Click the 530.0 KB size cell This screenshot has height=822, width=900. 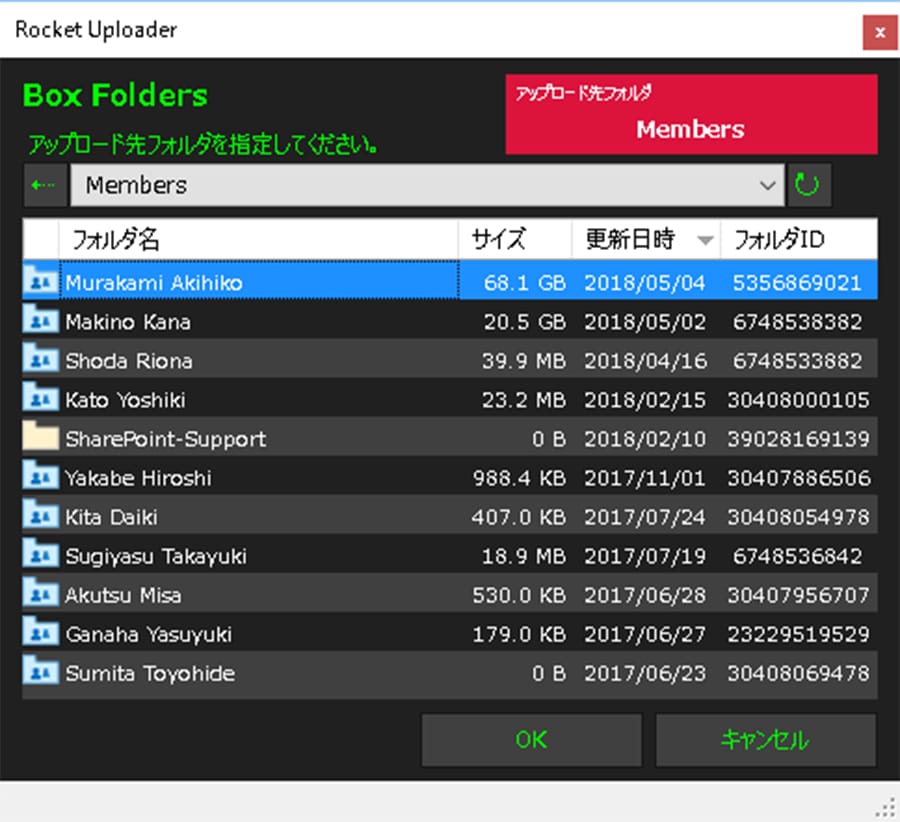(x=519, y=595)
